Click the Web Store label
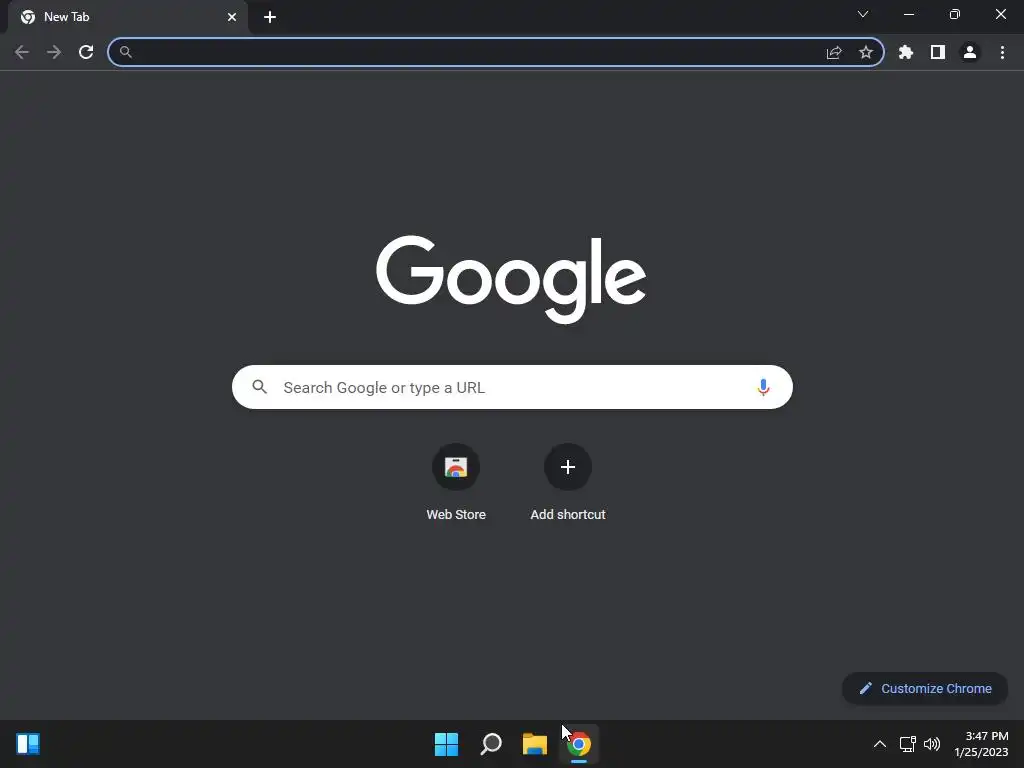Viewport: 1024px width, 768px height. tap(456, 515)
